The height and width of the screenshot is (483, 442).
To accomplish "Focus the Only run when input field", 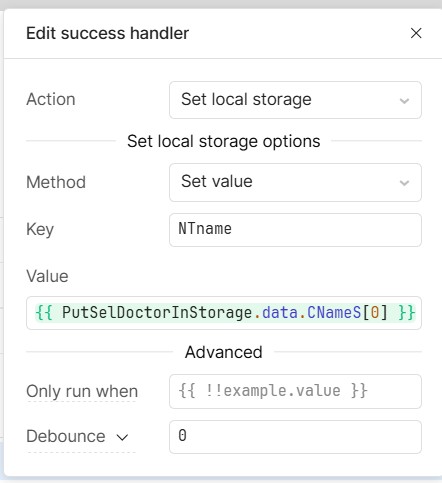I will pos(295,391).
